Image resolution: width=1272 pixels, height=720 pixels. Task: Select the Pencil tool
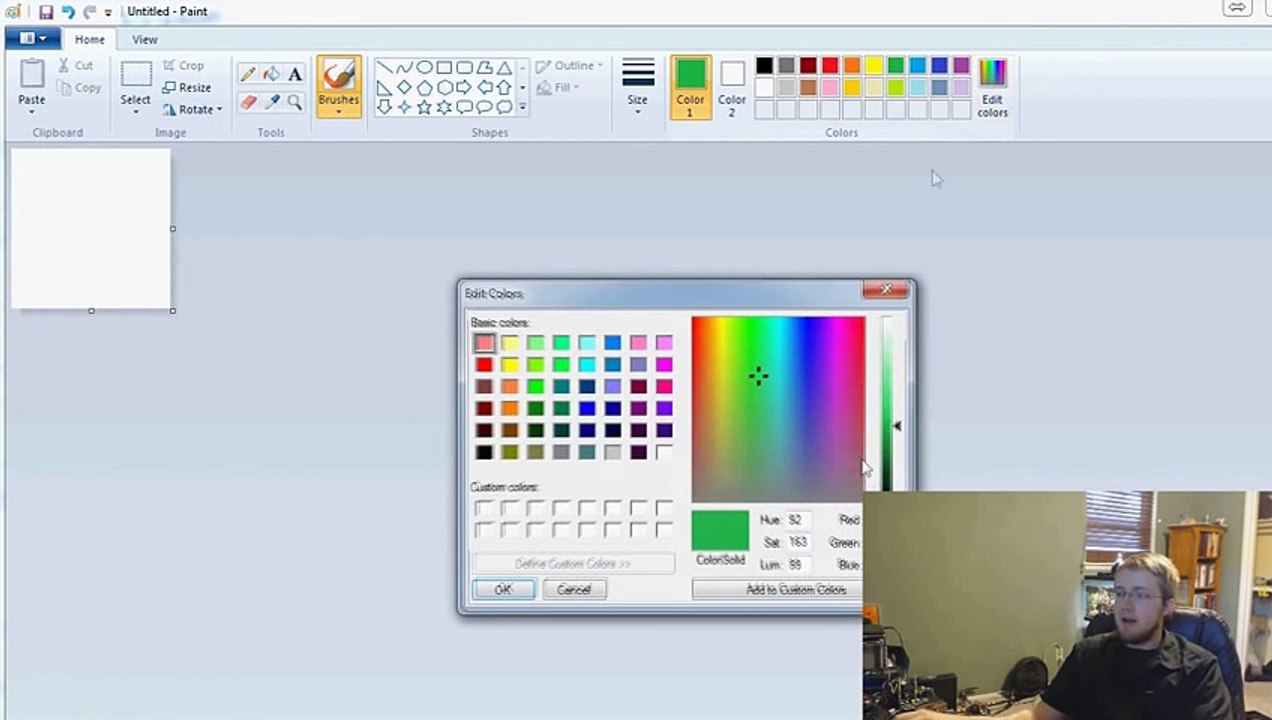(x=248, y=74)
